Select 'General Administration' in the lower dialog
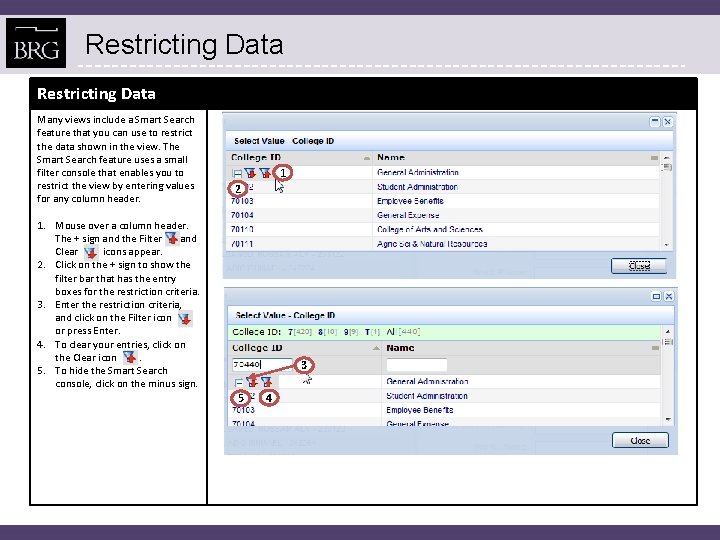 [x=427, y=381]
